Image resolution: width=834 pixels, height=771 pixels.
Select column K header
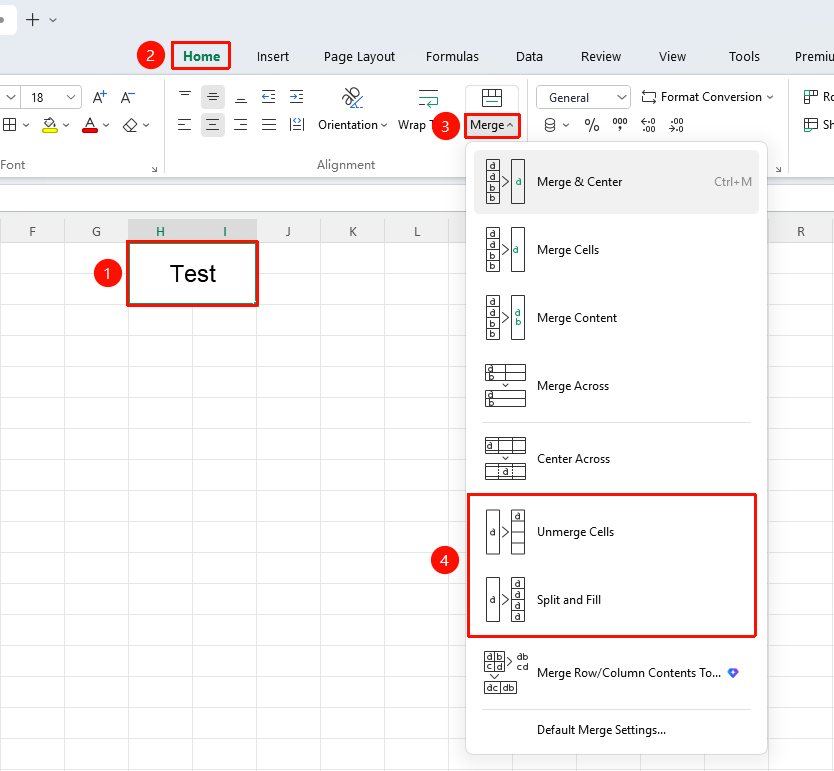(x=353, y=231)
